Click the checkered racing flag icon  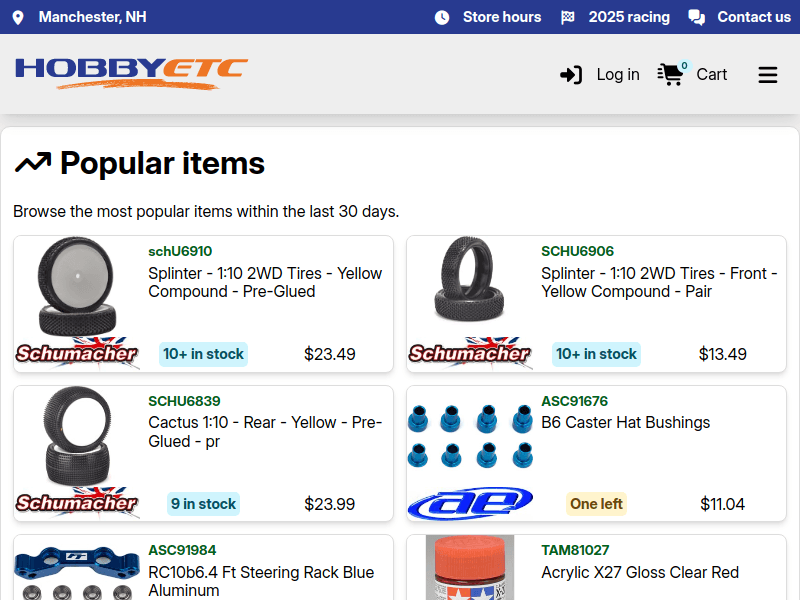pyautogui.click(x=568, y=17)
